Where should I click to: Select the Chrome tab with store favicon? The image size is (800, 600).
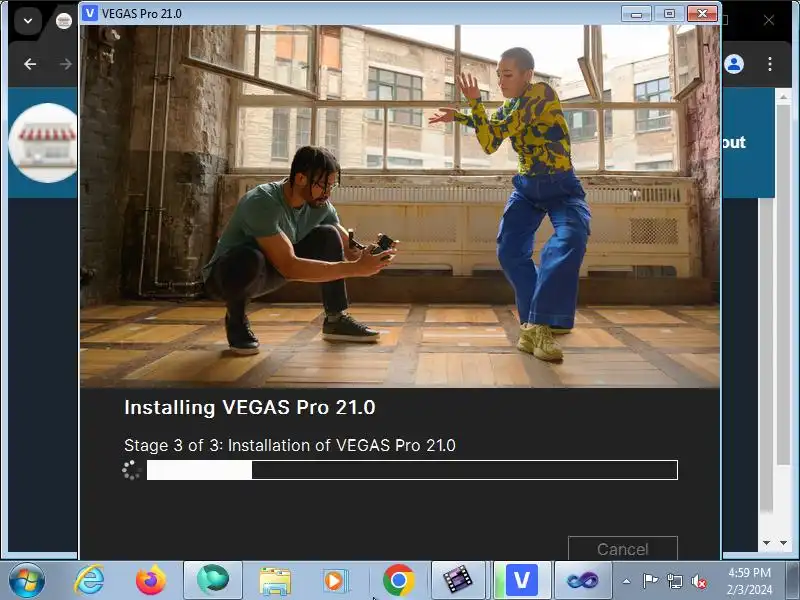[63, 21]
